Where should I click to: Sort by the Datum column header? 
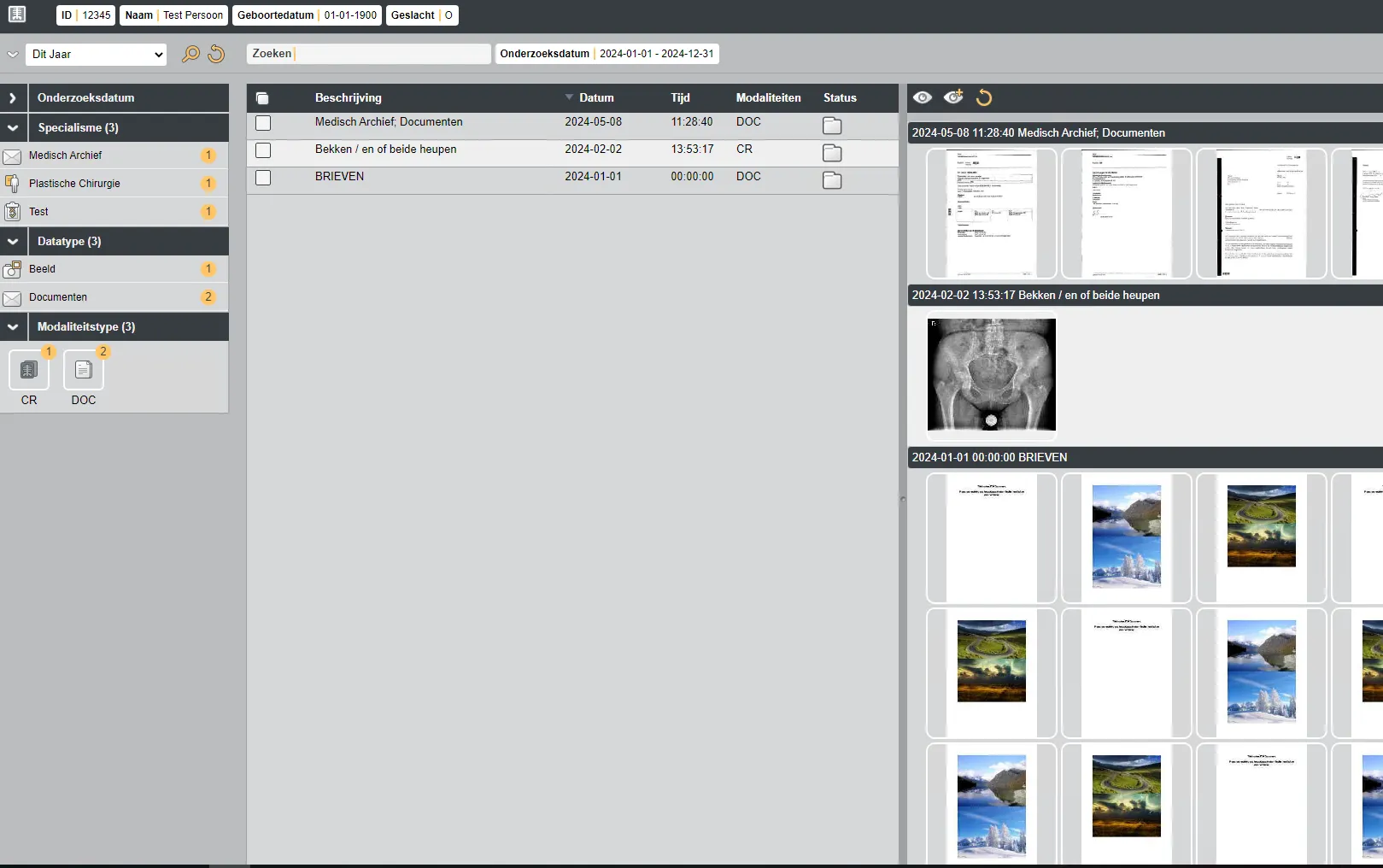click(x=595, y=98)
